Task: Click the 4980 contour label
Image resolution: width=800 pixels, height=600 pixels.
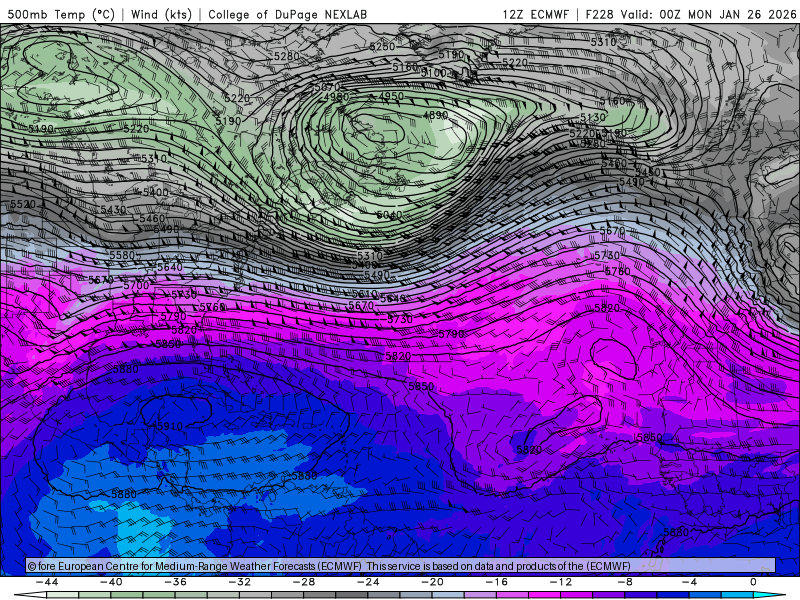Action: point(336,97)
